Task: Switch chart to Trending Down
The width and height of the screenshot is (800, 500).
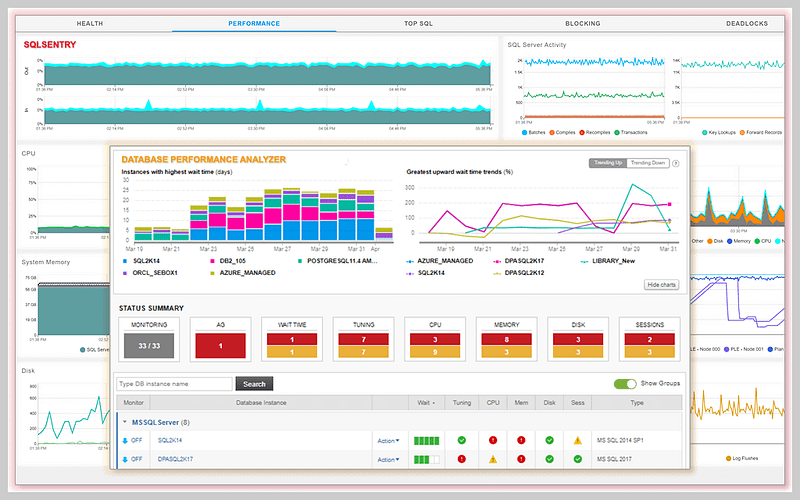Action: (x=648, y=163)
